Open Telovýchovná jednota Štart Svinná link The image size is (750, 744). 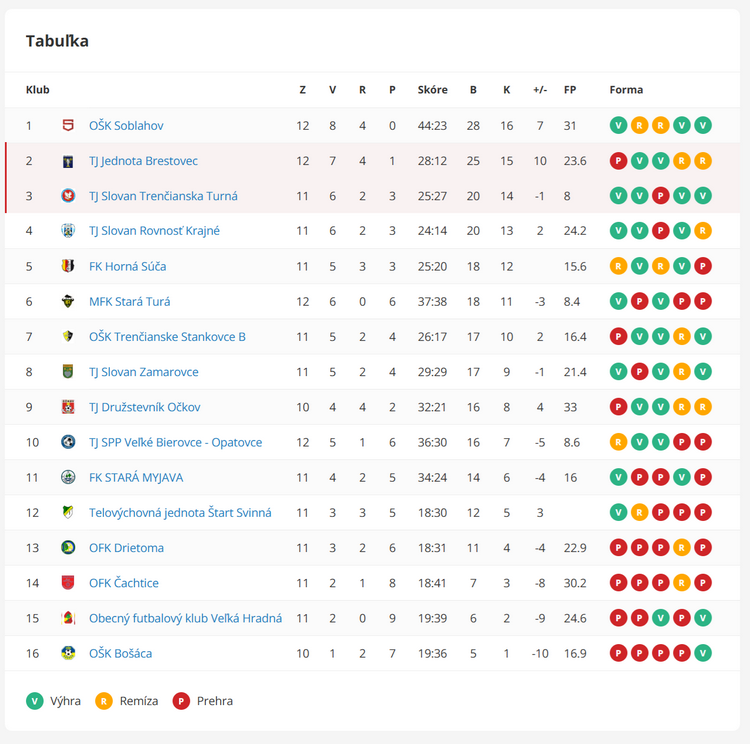(180, 513)
